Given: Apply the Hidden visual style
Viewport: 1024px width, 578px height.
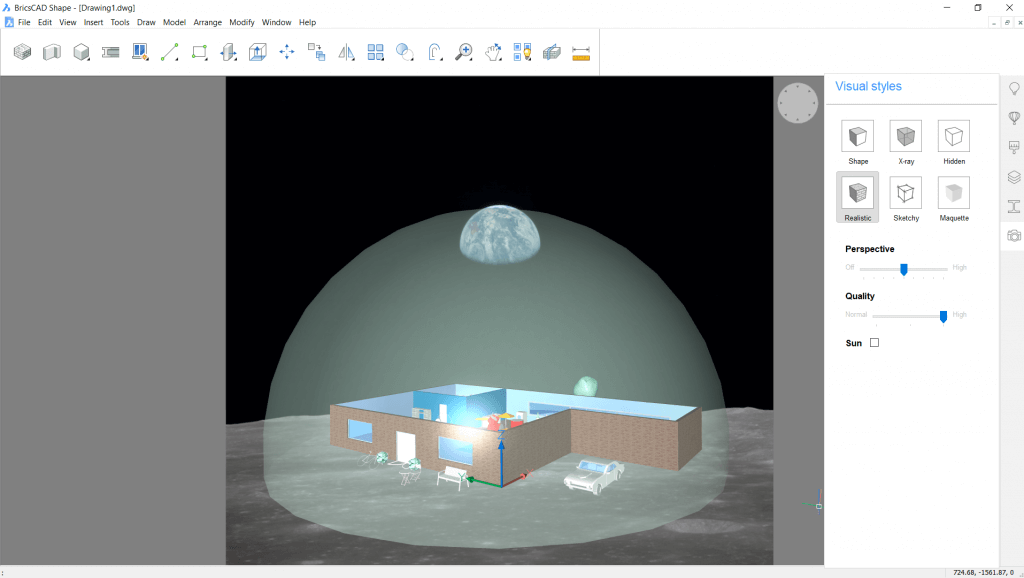Looking at the screenshot, I should pos(953,142).
